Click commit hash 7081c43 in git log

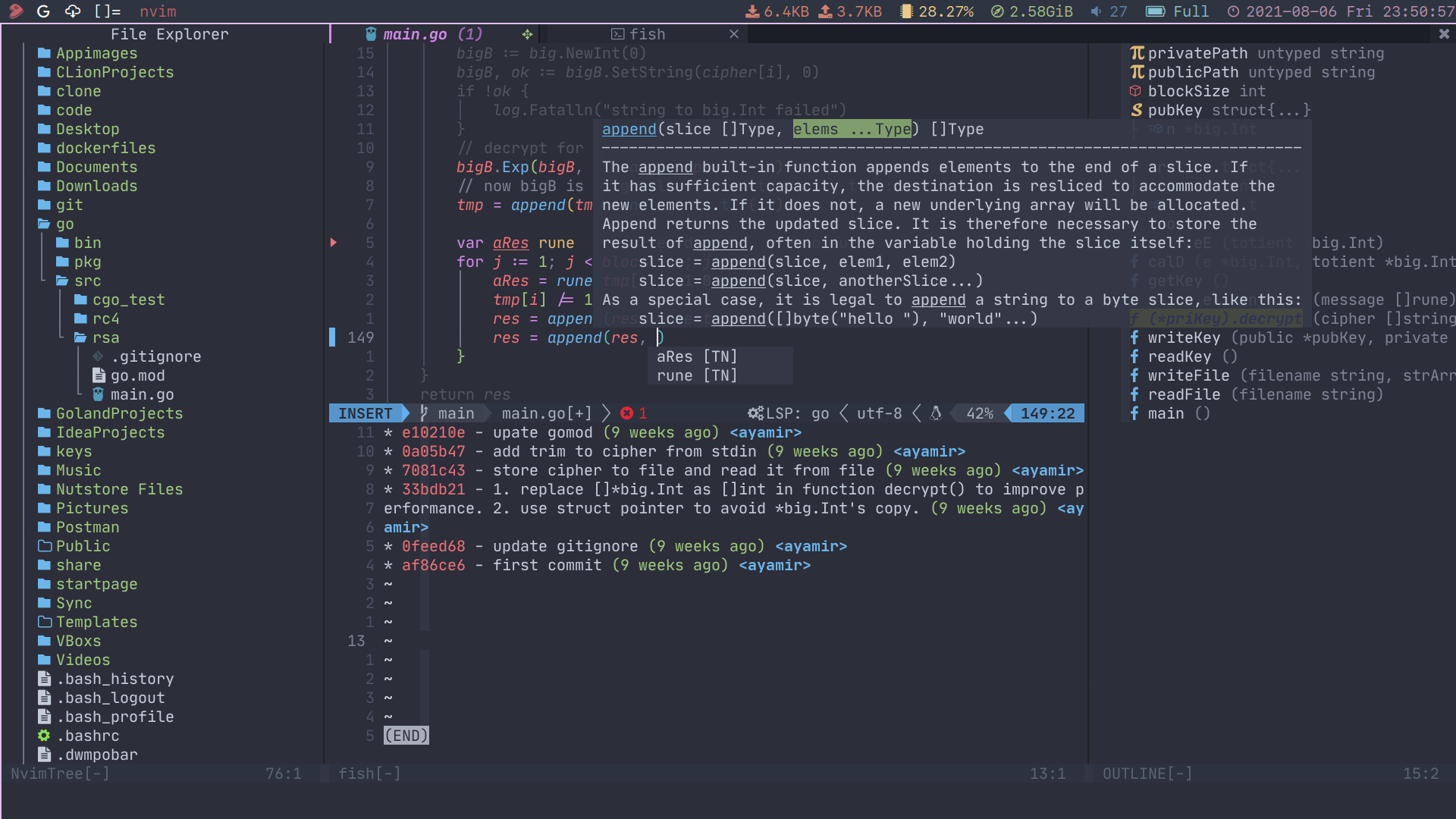(433, 470)
